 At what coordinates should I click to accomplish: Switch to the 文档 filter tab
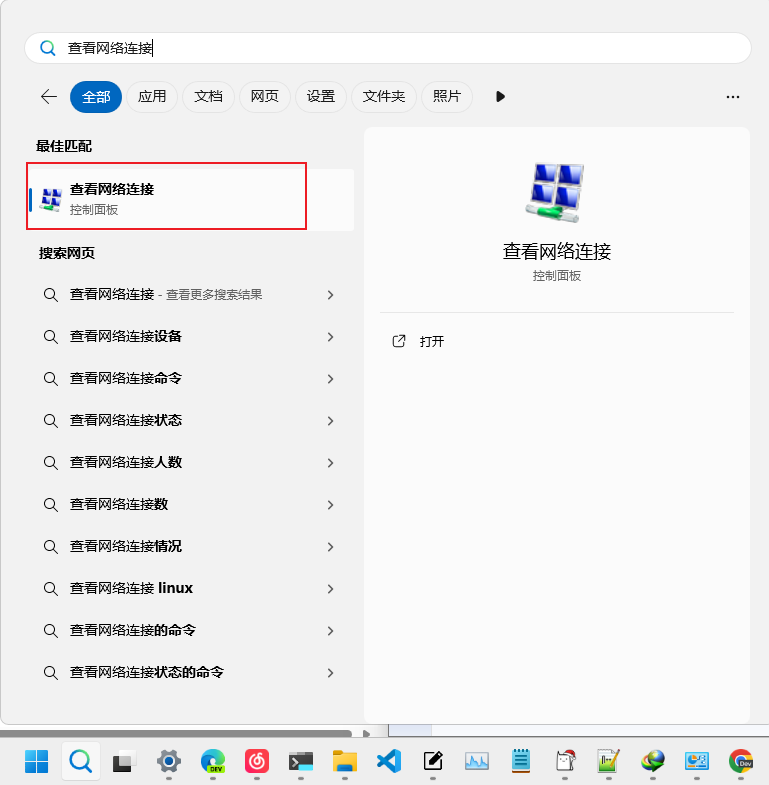(208, 97)
